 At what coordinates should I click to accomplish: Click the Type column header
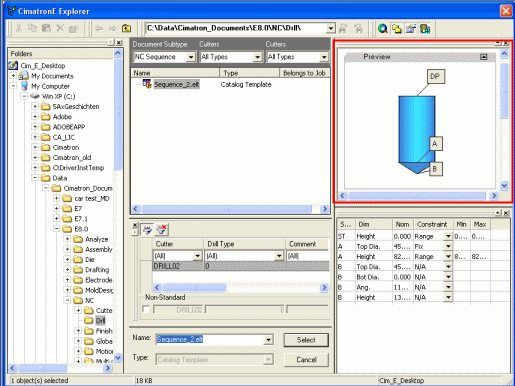click(x=249, y=73)
